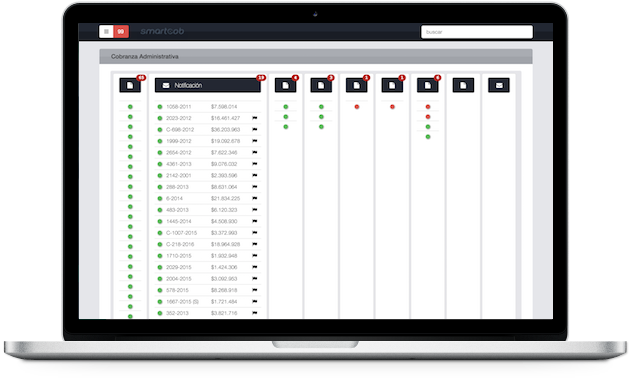Click the Cobranza Administrativa header bar
This screenshot has height=378, width=632.
(x=316, y=56)
